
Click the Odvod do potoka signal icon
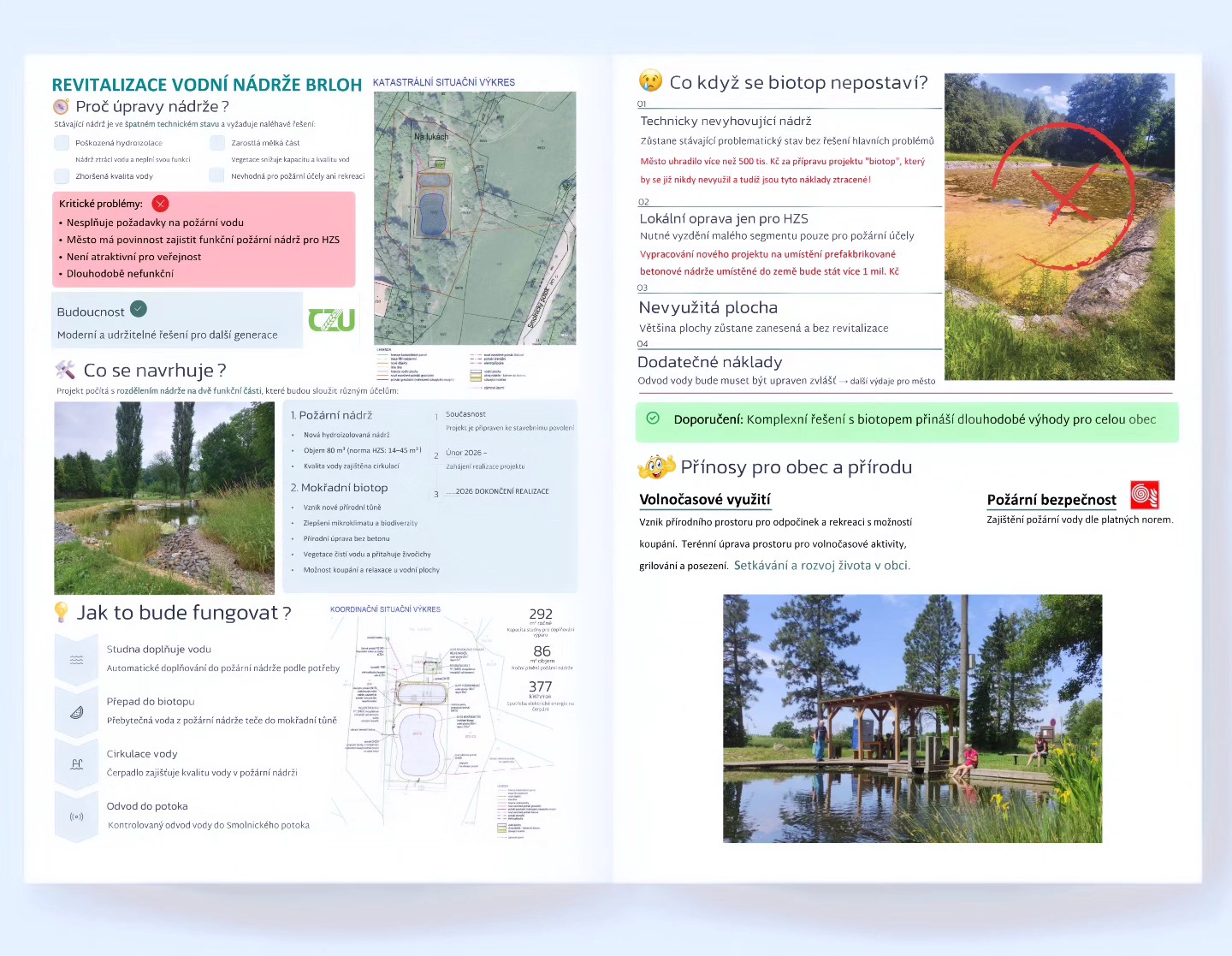pyautogui.click(x=77, y=816)
